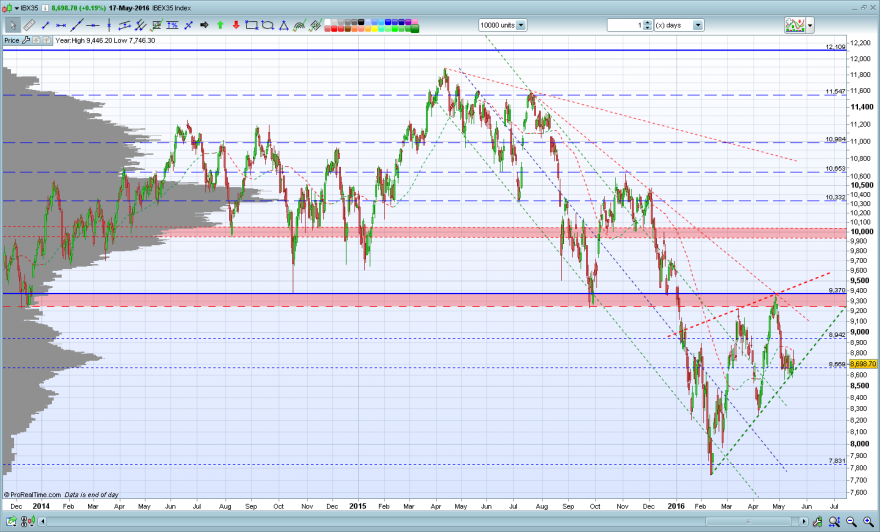Image resolution: width=880 pixels, height=532 pixels.
Task: Pick the white color swatch
Action: [327, 21]
